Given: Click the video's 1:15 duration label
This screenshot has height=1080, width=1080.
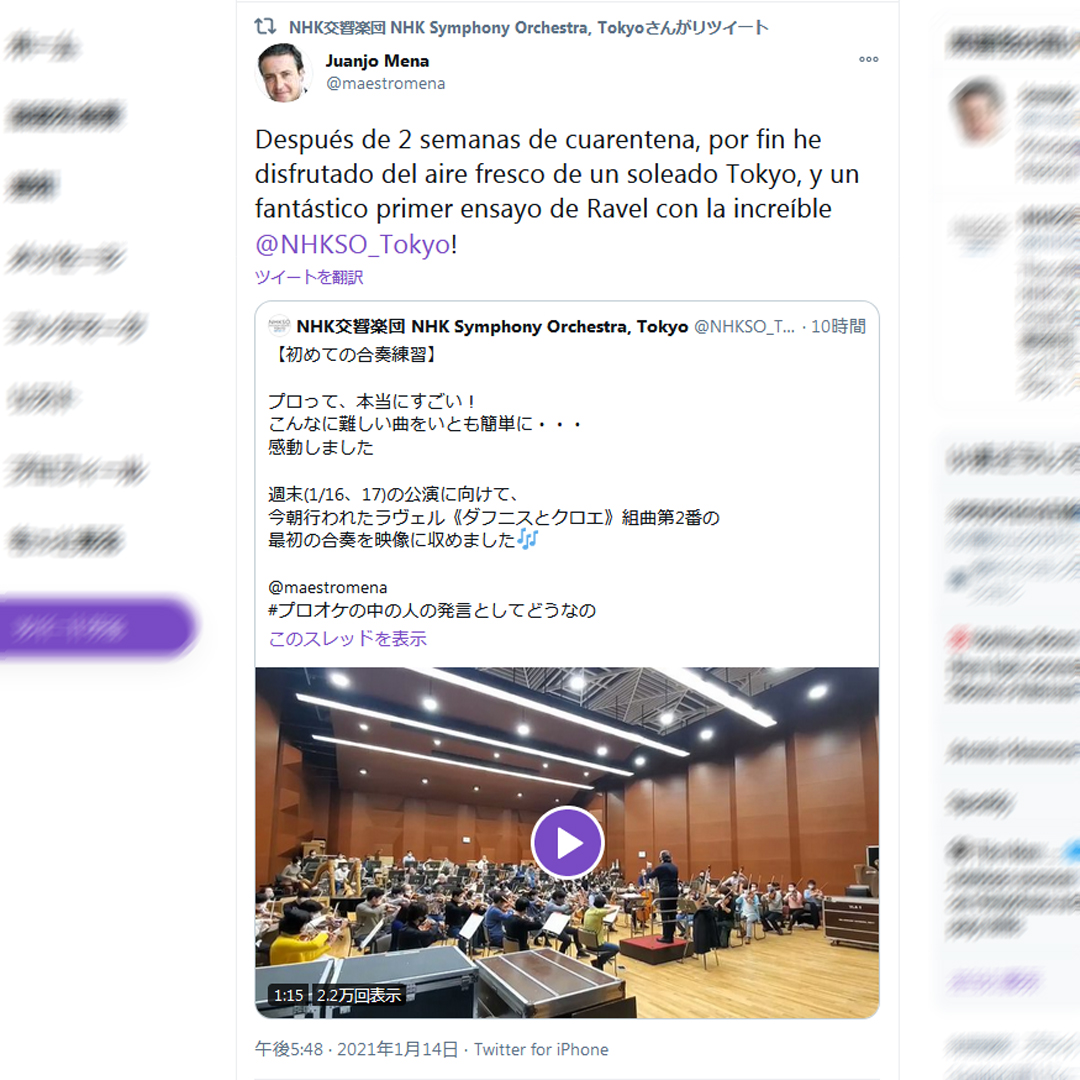Looking at the screenshot, I should pos(289,995).
